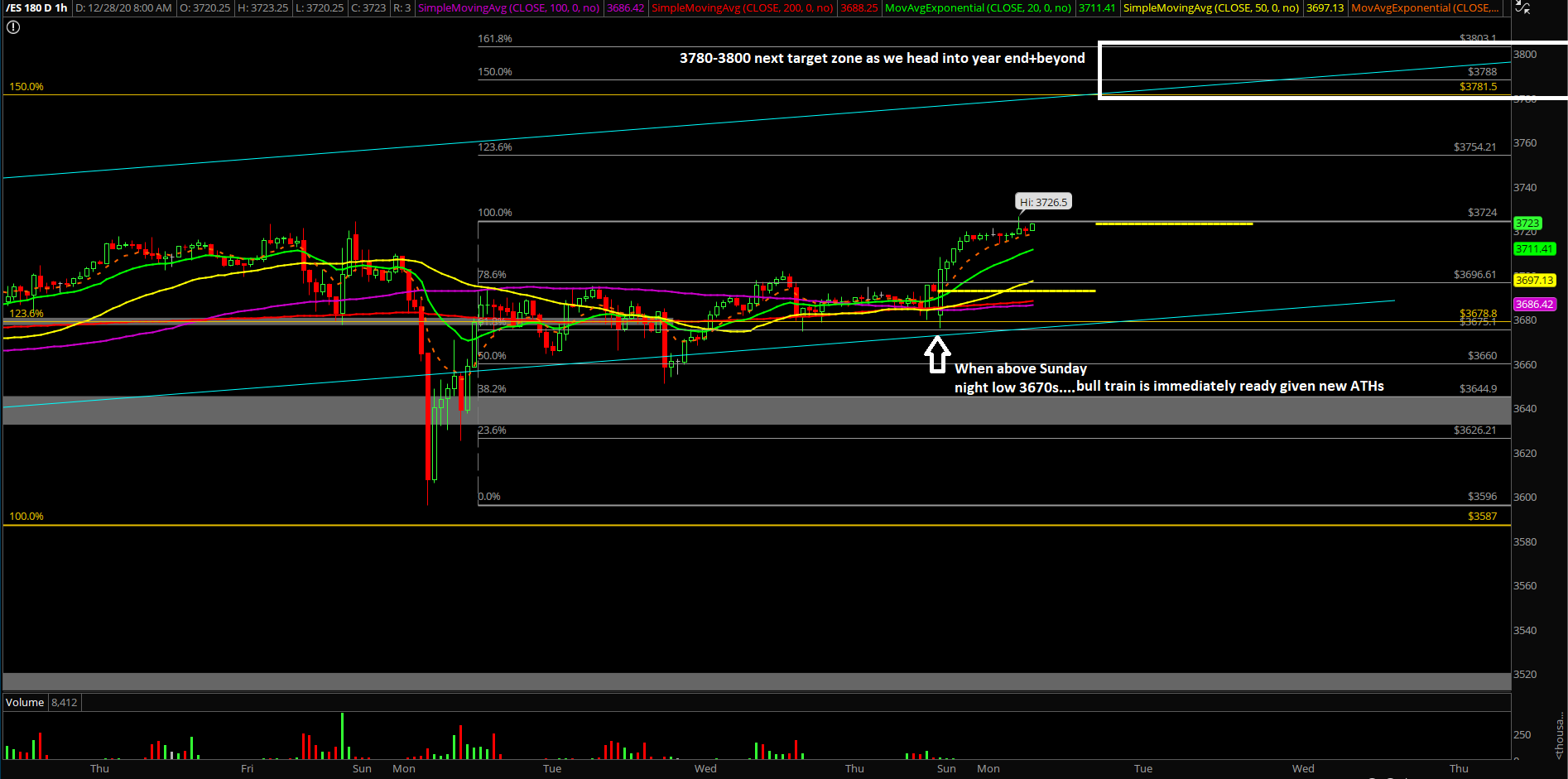1568x779 pixels.
Task: Click the yellow $3781.5 price label
Action: point(1478,87)
